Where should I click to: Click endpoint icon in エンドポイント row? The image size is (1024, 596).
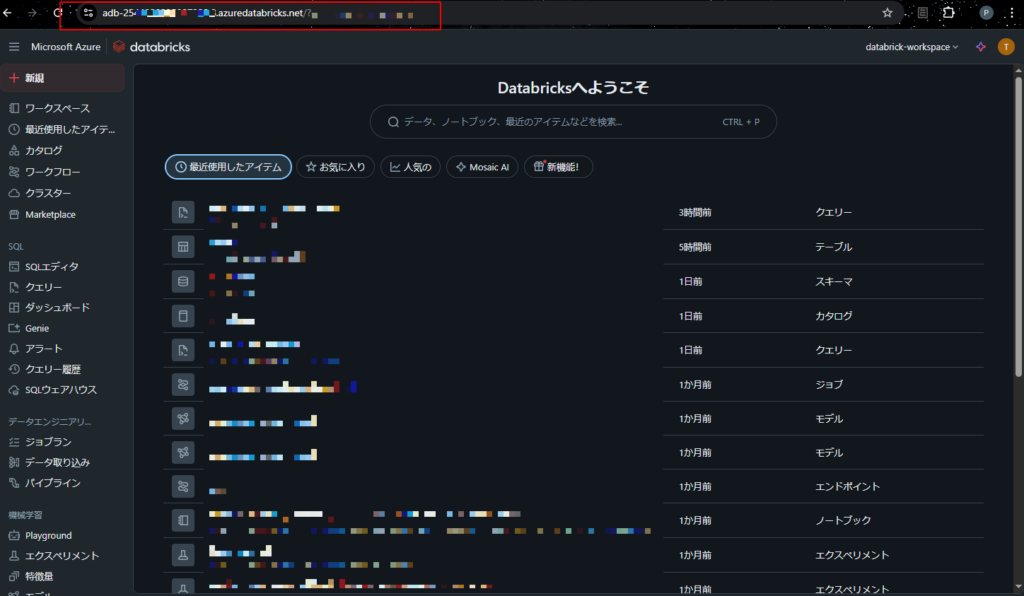[183, 486]
